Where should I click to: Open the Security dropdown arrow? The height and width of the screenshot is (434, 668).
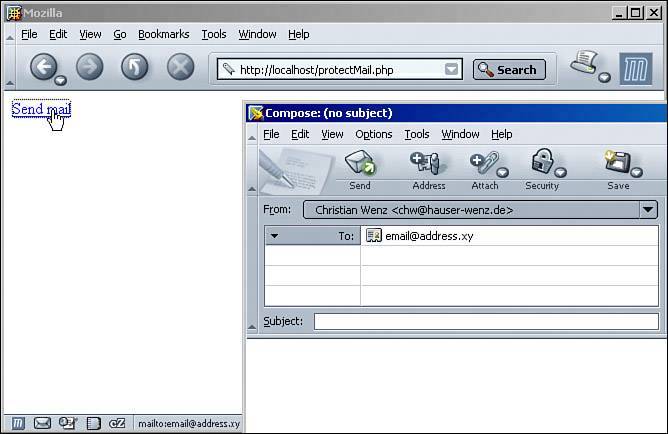point(561,172)
